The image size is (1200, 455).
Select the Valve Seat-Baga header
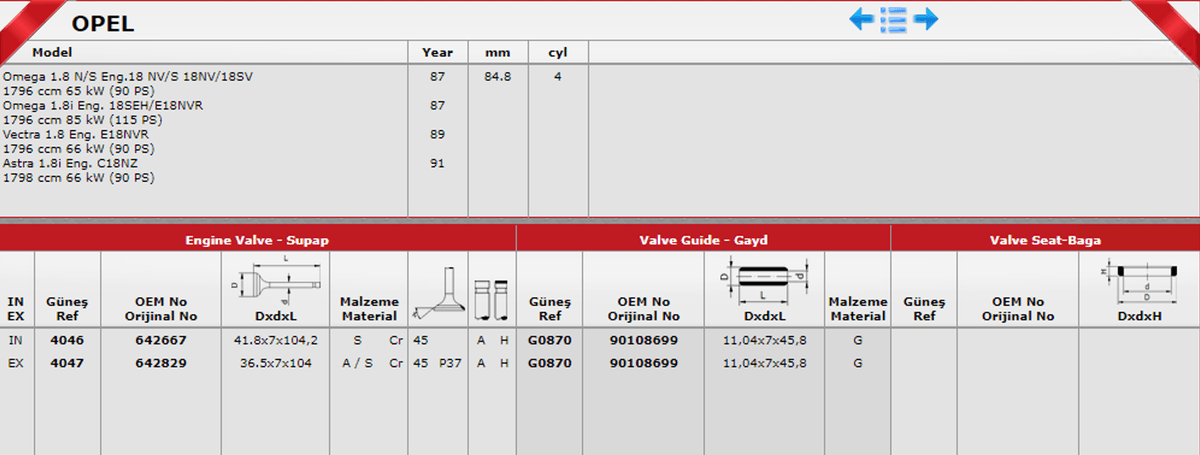1045,241
